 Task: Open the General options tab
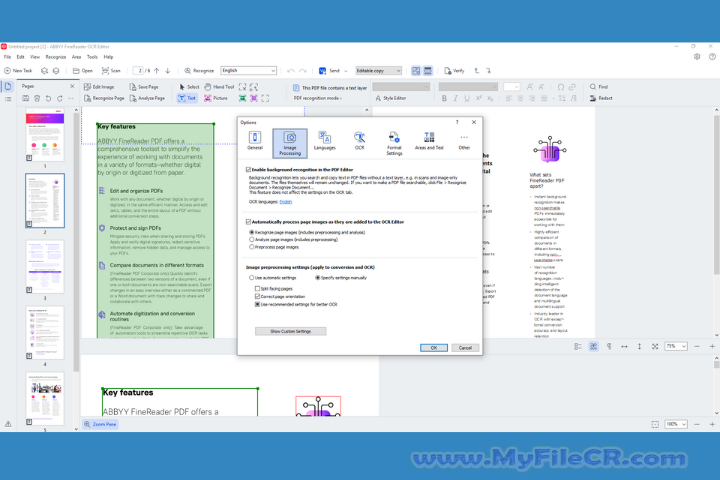tap(255, 141)
